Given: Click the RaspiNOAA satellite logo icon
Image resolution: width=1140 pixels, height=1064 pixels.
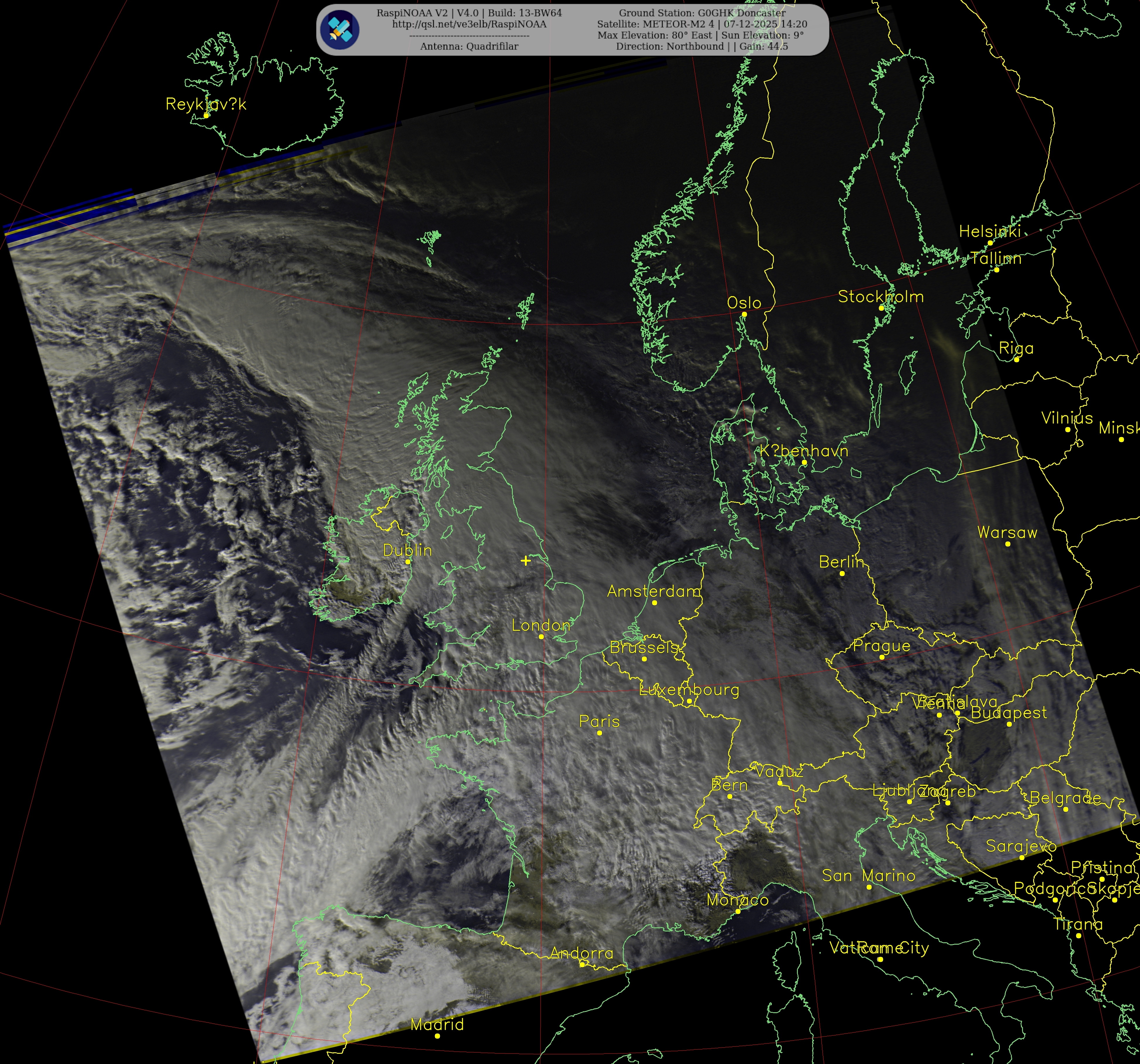Looking at the screenshot, I should pyautogui.click(x=340, y=30).
